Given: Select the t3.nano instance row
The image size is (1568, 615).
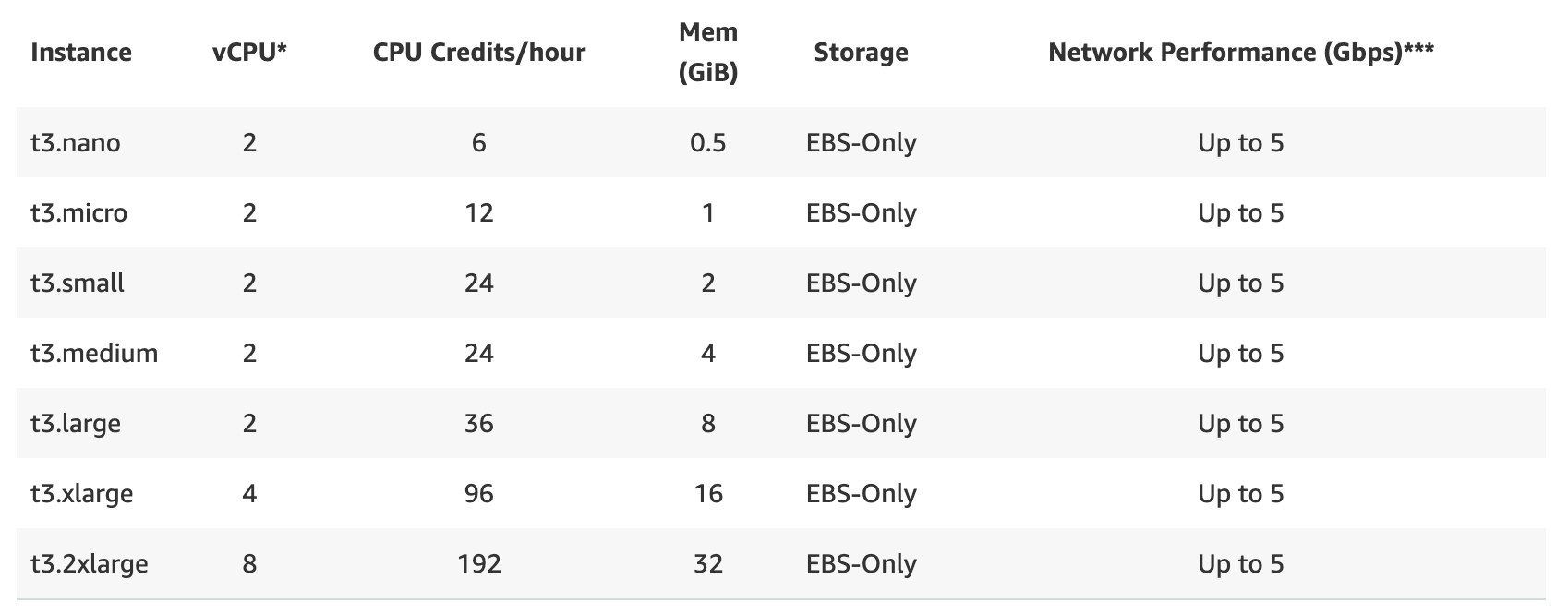Looking at the screenshot, I should (76, 143).
